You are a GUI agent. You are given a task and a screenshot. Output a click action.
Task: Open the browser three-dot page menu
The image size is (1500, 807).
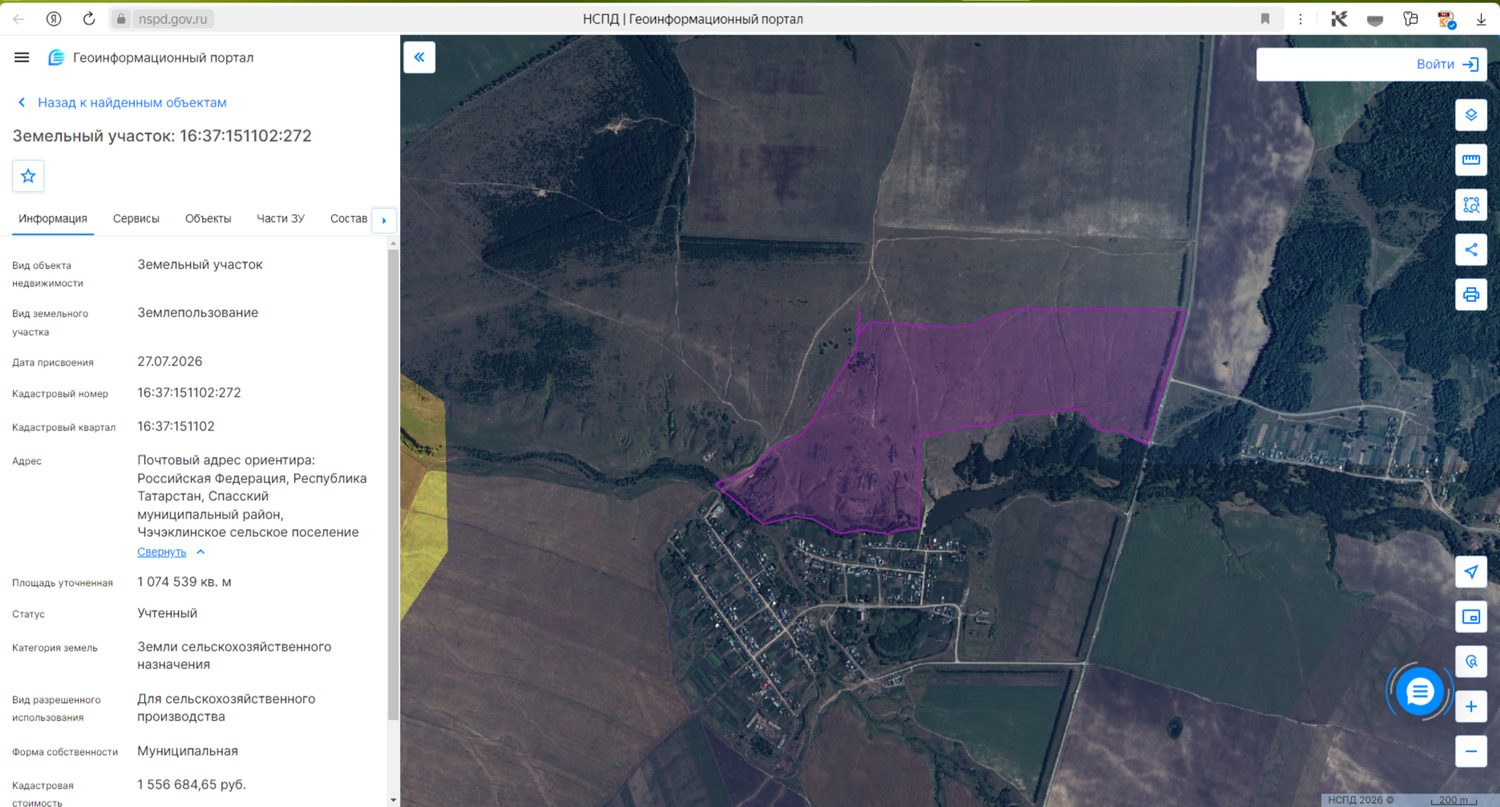click(1300, 19)
